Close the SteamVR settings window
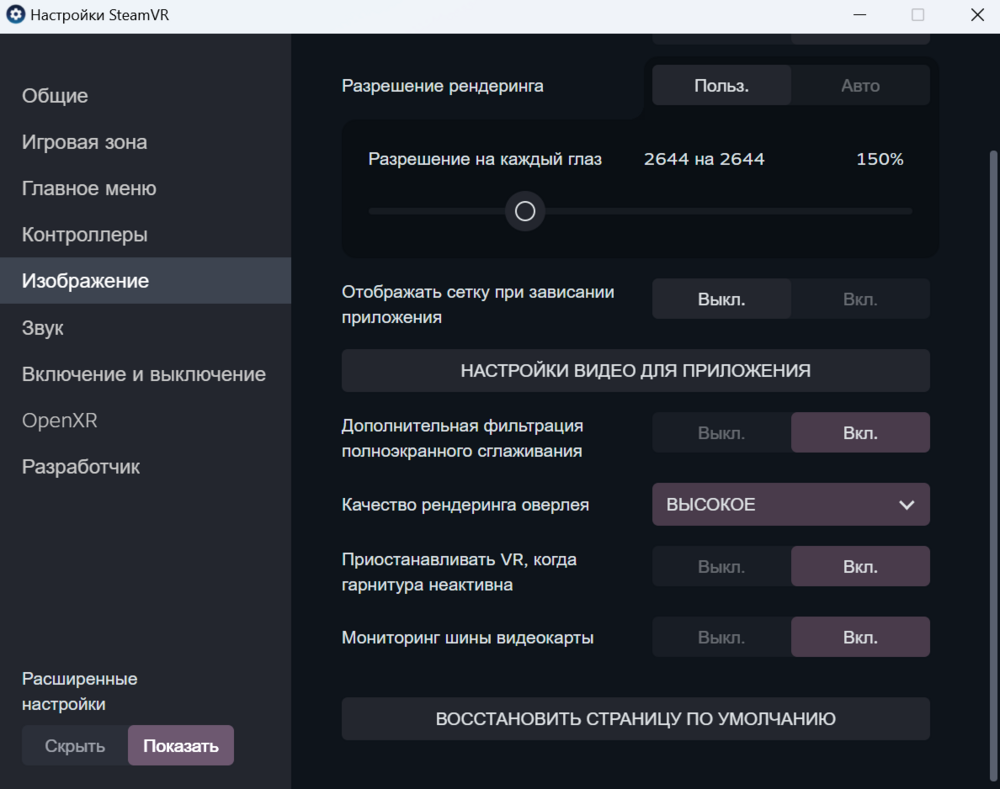This screenshot has height=789, width=1000. coord(977,16)
